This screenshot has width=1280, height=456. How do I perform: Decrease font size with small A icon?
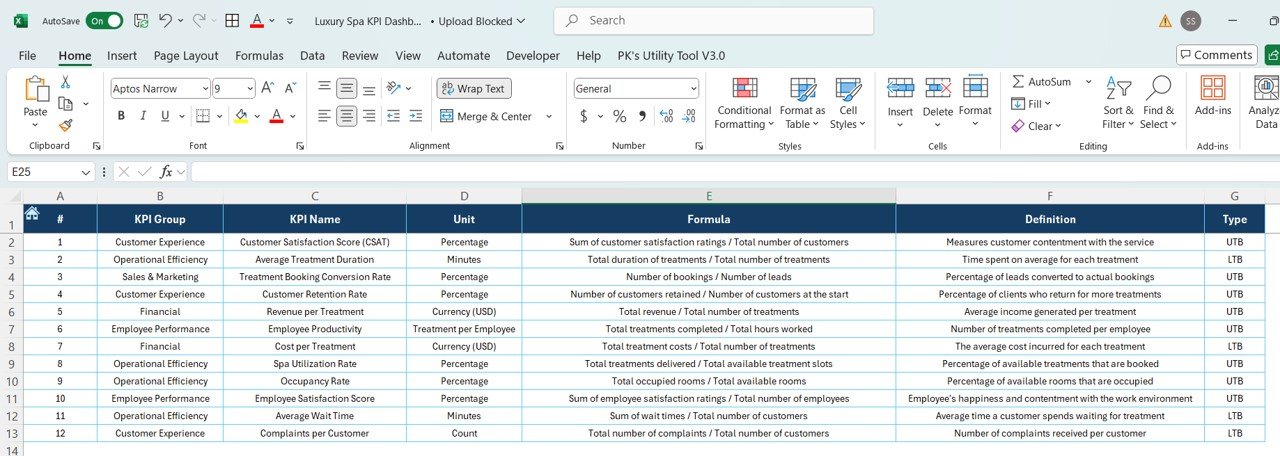tap(288, 88)
